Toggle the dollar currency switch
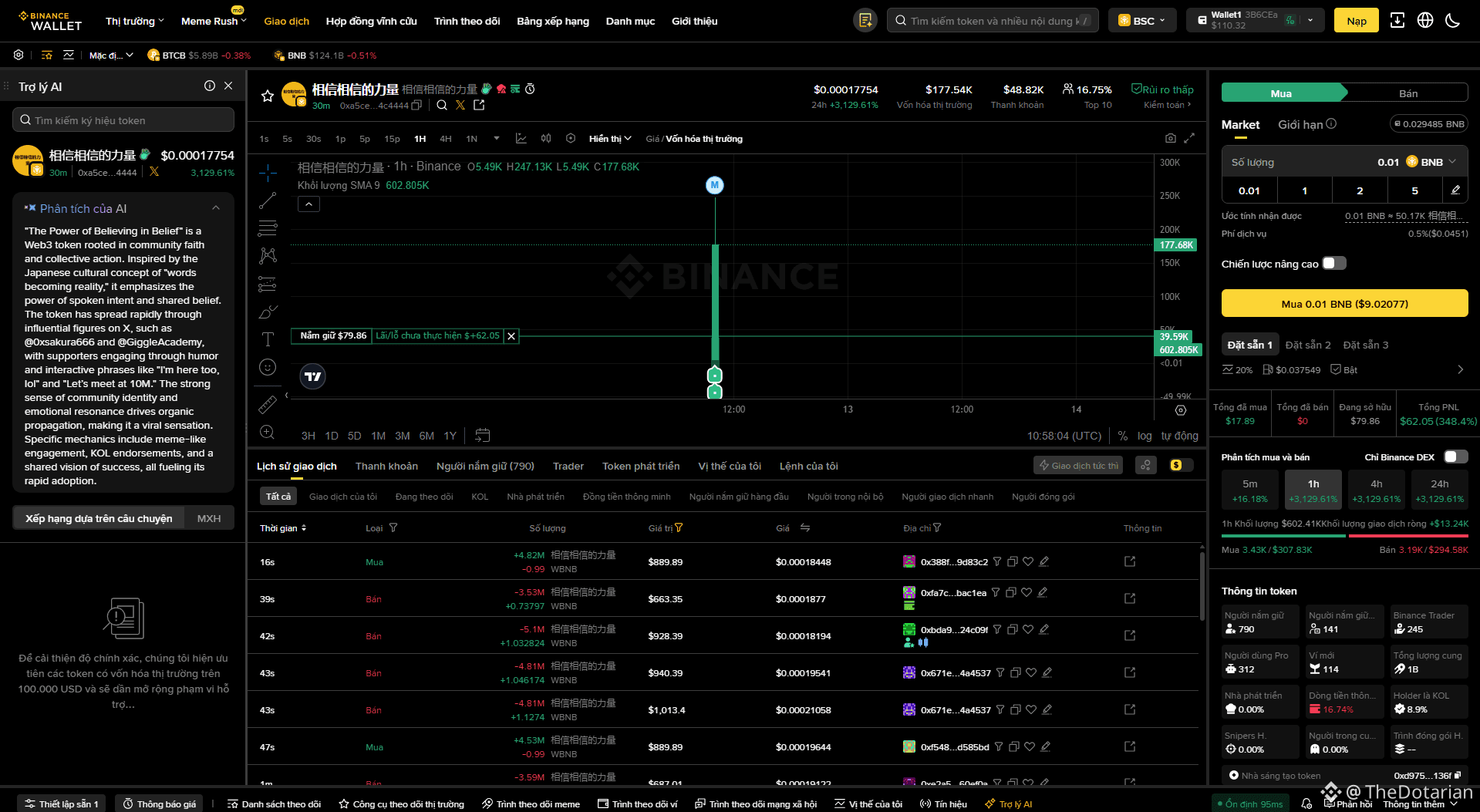 (x=1182, y=466)
